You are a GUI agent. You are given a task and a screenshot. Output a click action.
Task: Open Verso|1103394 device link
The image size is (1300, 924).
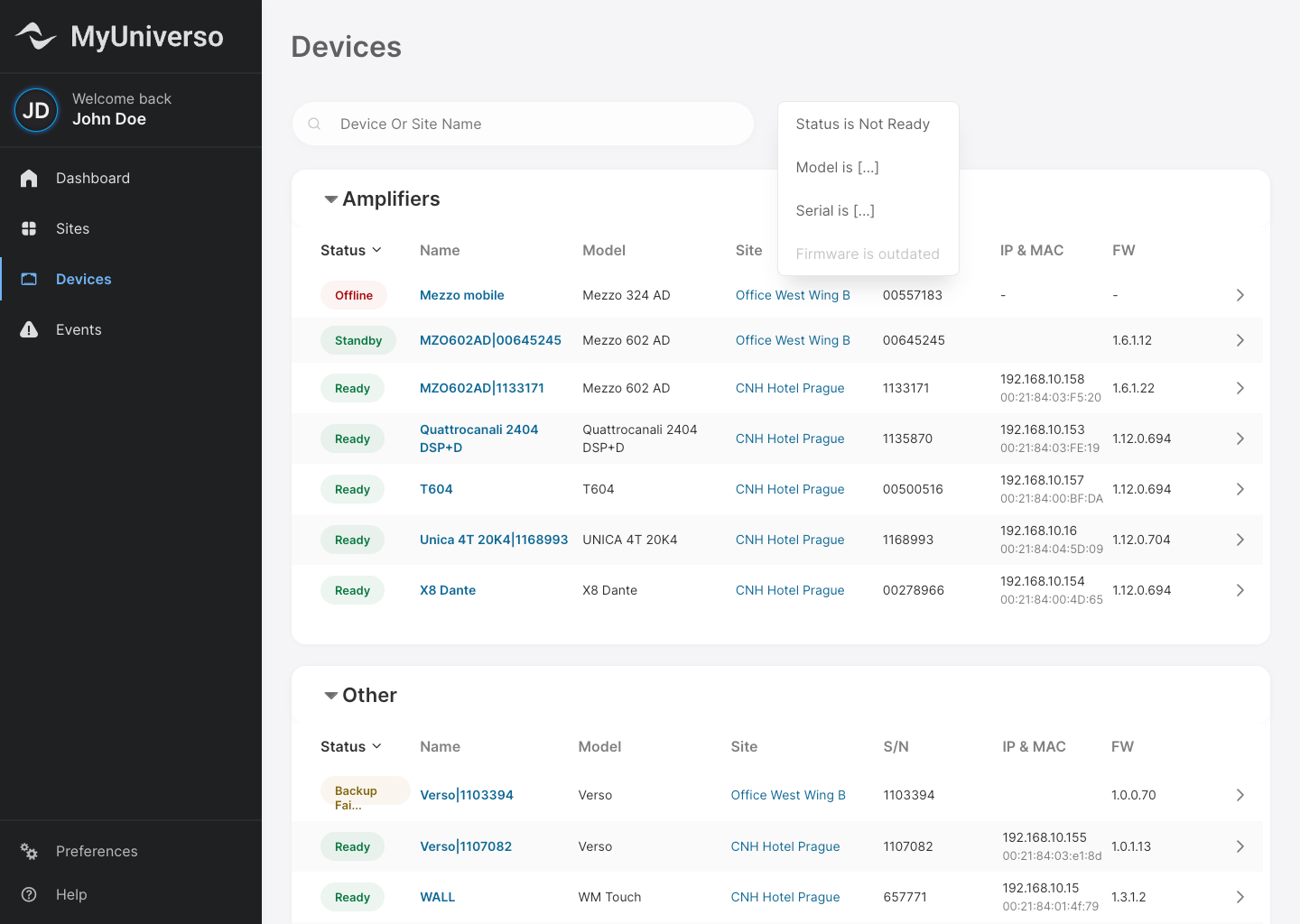[x=467, y=795]
